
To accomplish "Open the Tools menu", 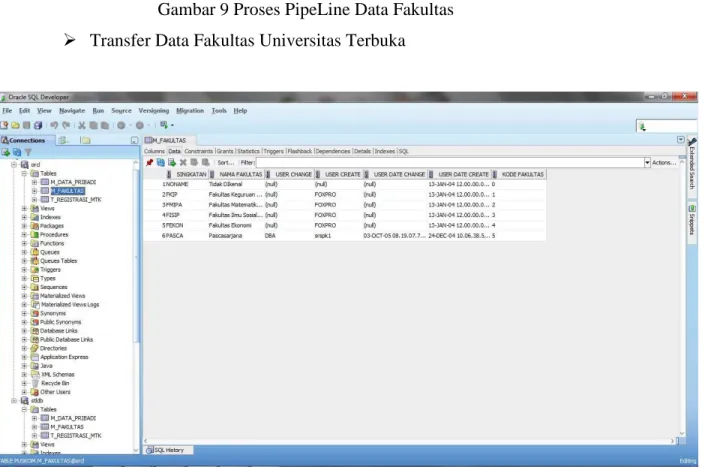I will 219,111.
